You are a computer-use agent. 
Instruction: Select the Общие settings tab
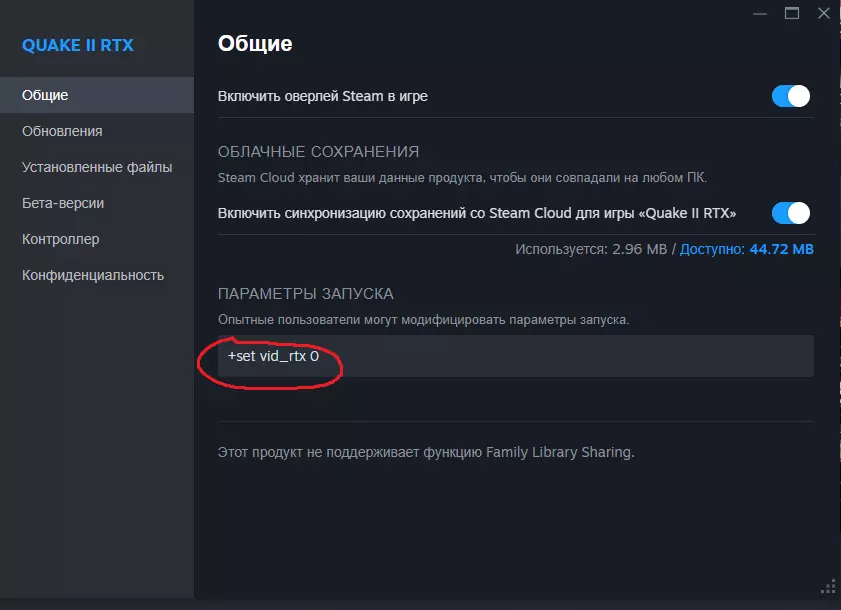(x=45, y=95)
